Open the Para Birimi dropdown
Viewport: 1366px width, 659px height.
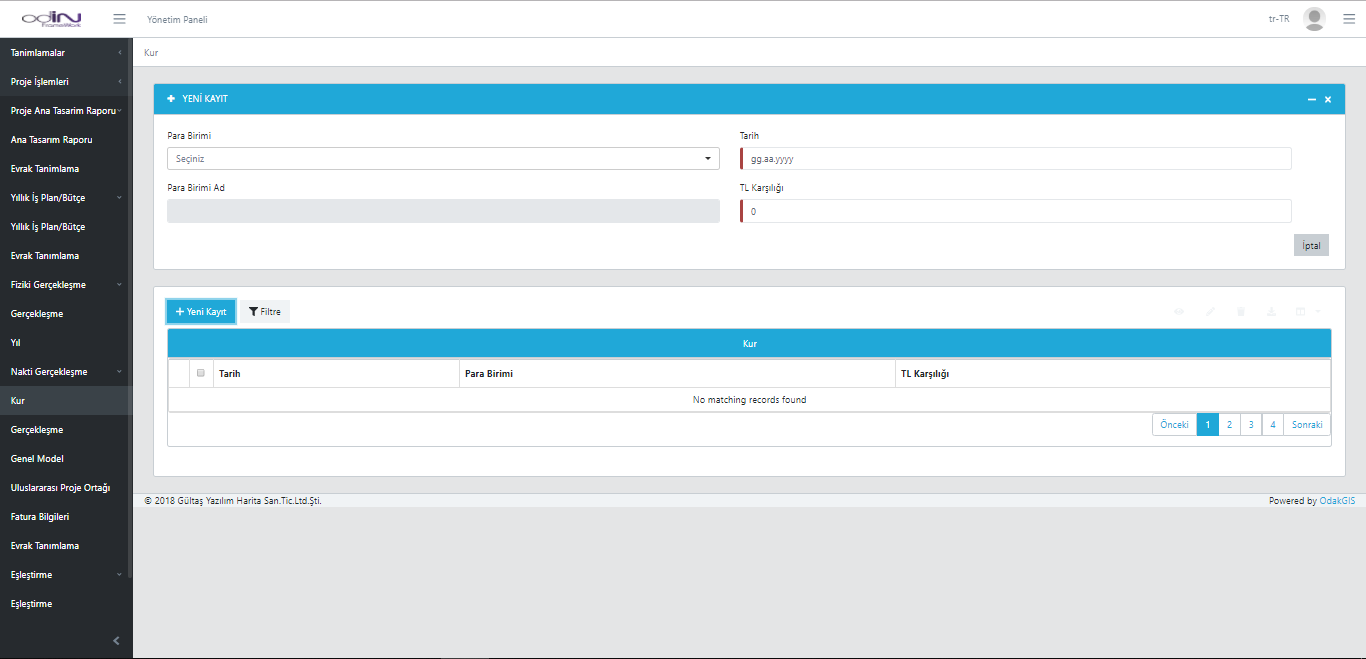pos(442,159)
